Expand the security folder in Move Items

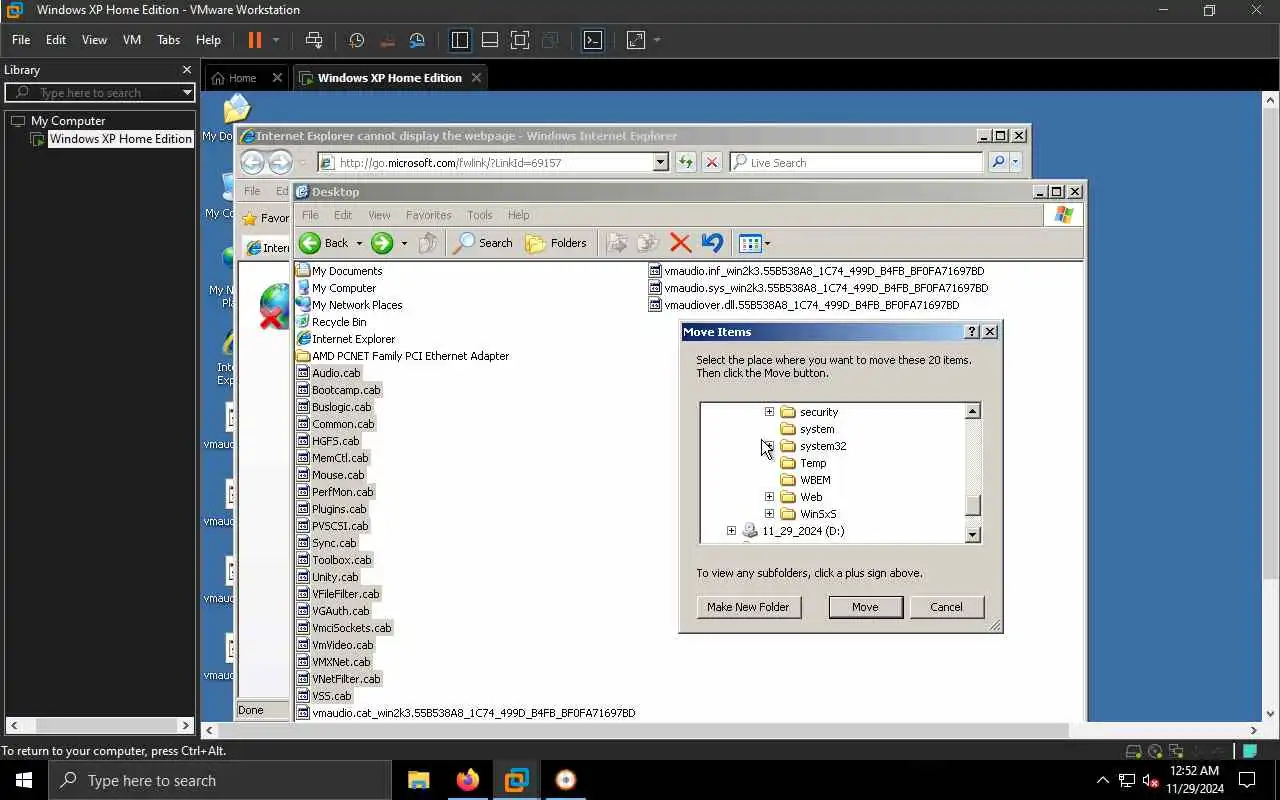pos(769,412)
